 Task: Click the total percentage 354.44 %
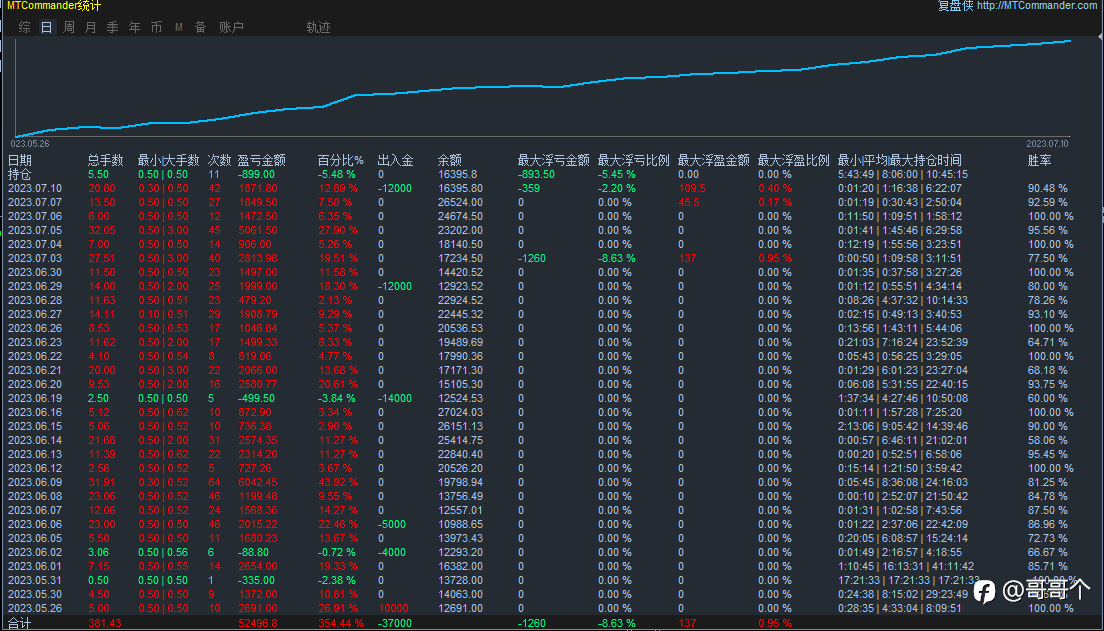[341, 623]
